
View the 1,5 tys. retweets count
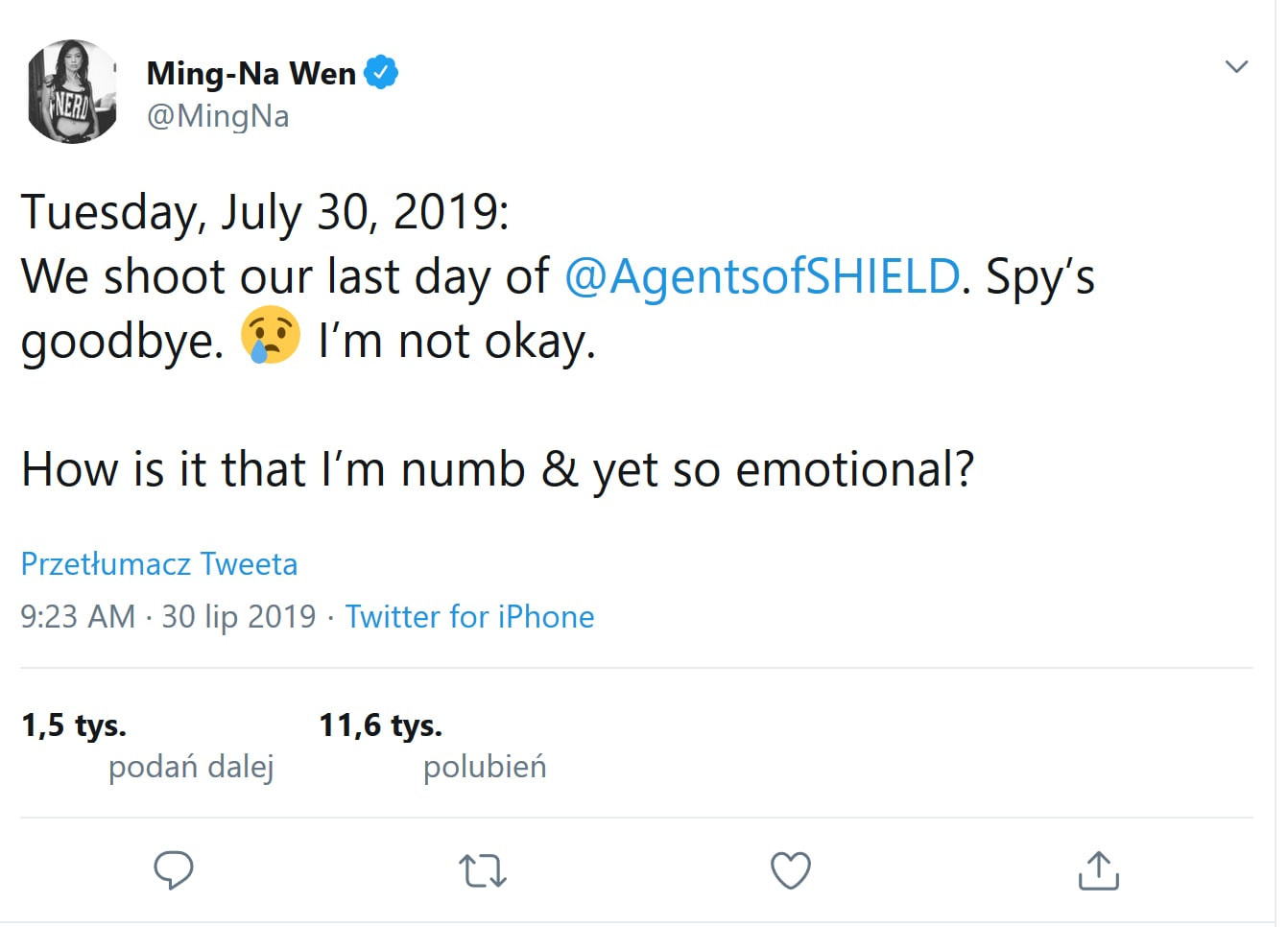click(74, 725)
